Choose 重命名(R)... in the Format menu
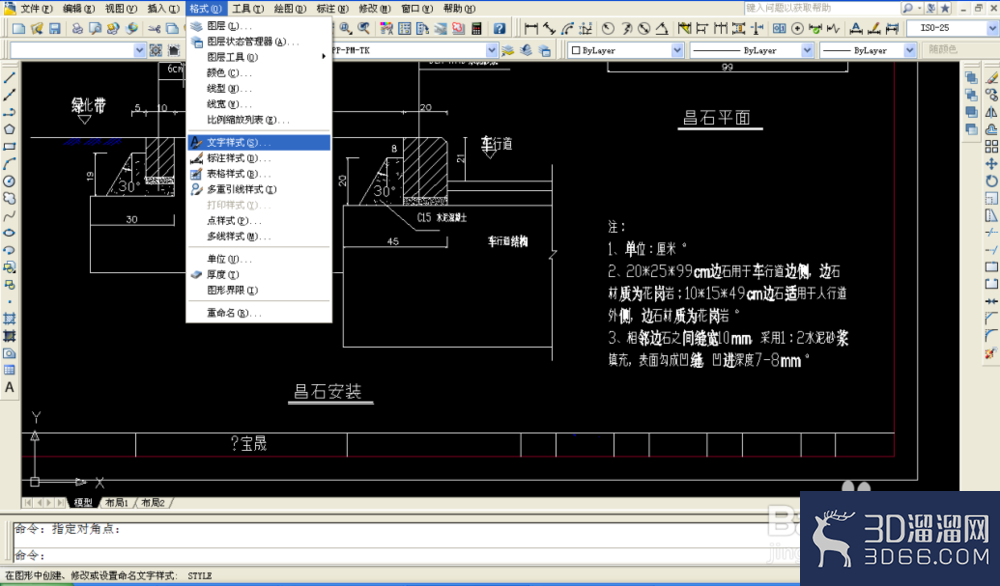The height and width of the screenshot is (586, 1000). click(260, 313)
